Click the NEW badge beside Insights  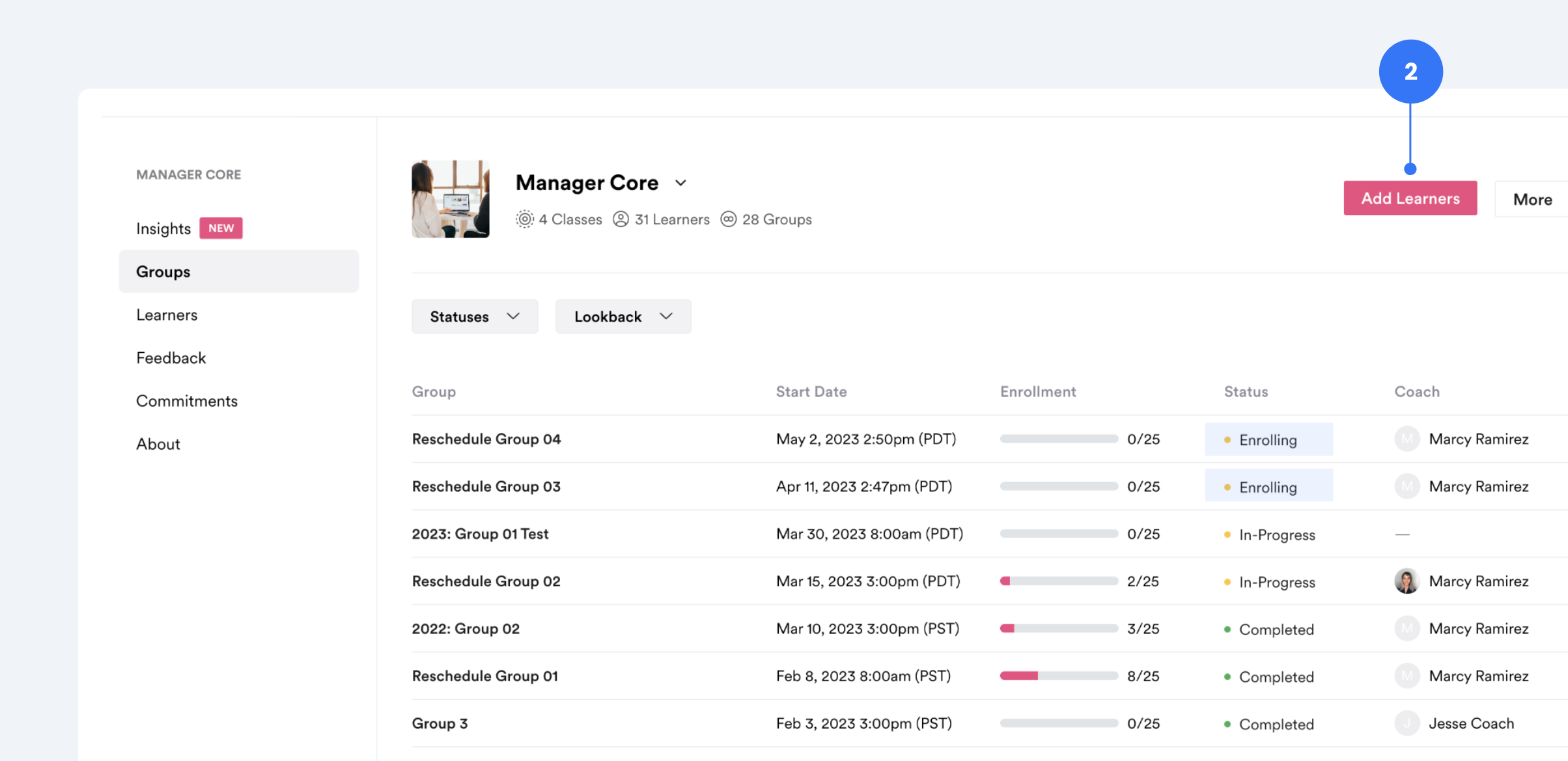click(221, 228)
